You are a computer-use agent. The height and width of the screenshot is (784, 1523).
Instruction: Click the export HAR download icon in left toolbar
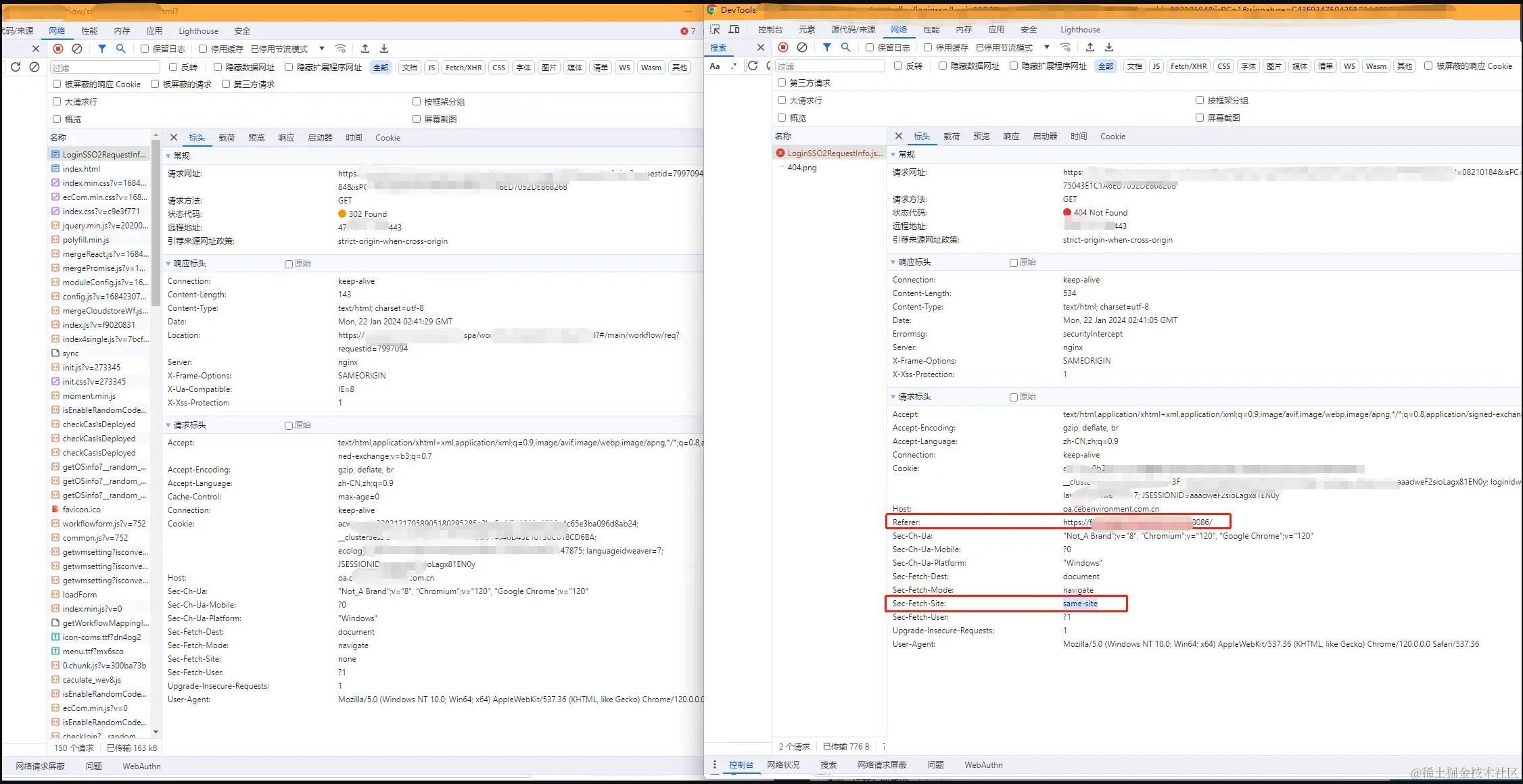pos(384,49)
